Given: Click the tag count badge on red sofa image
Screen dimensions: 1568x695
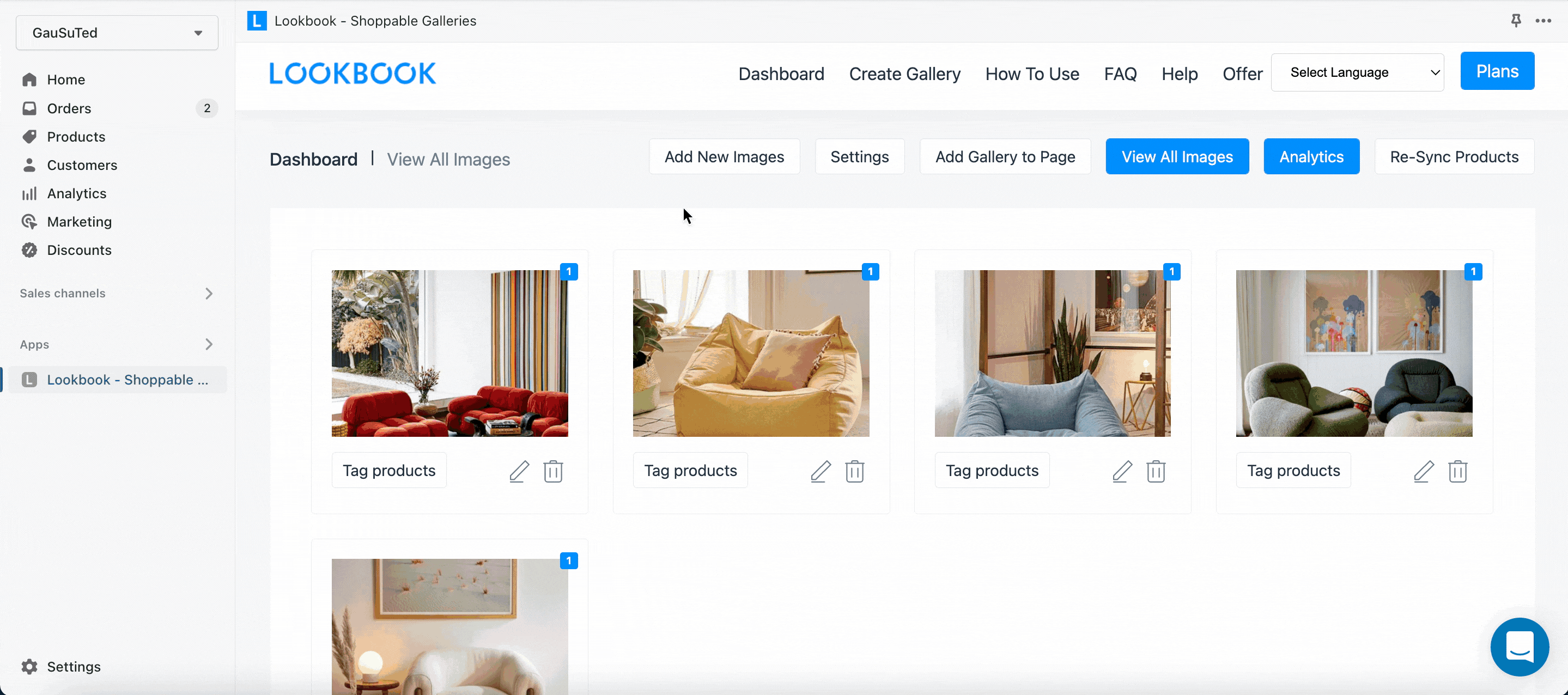Looking at the screenshot, I should 568,271.
